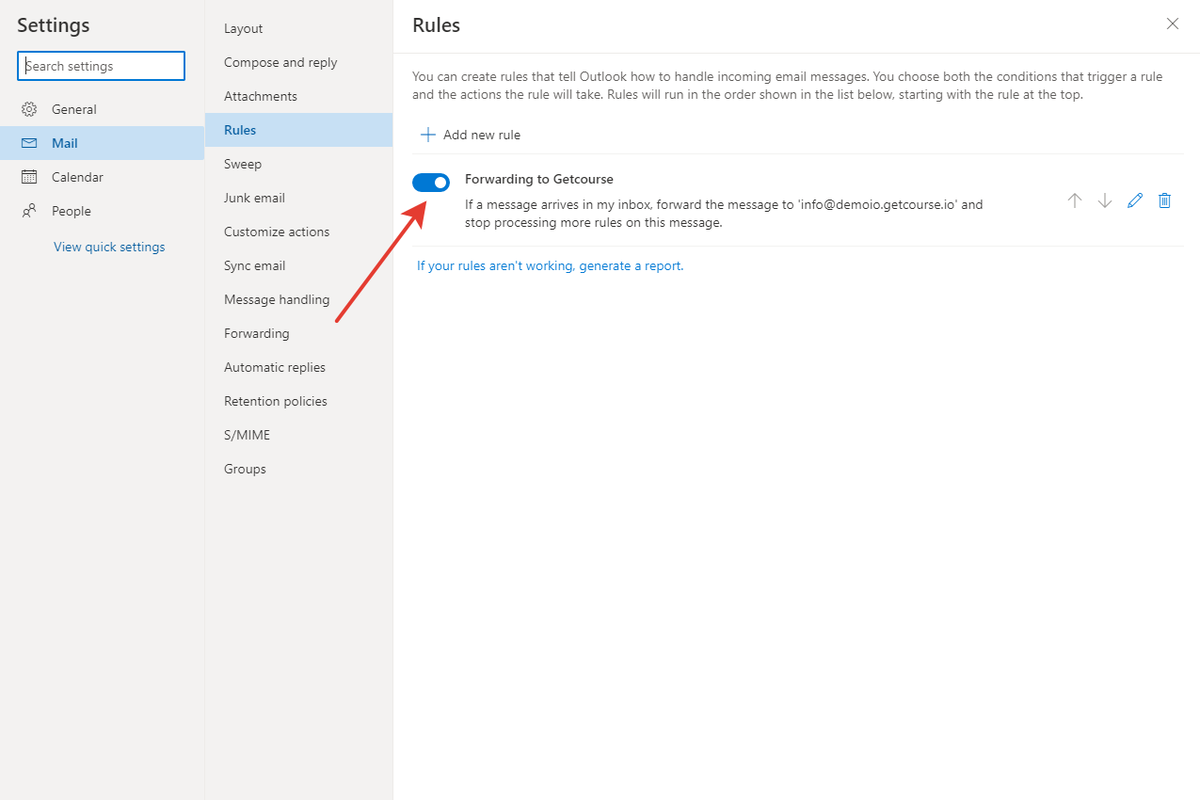1200x800 pixels.
Task: Open View quick settings link
Action: [x=109, y=247]
